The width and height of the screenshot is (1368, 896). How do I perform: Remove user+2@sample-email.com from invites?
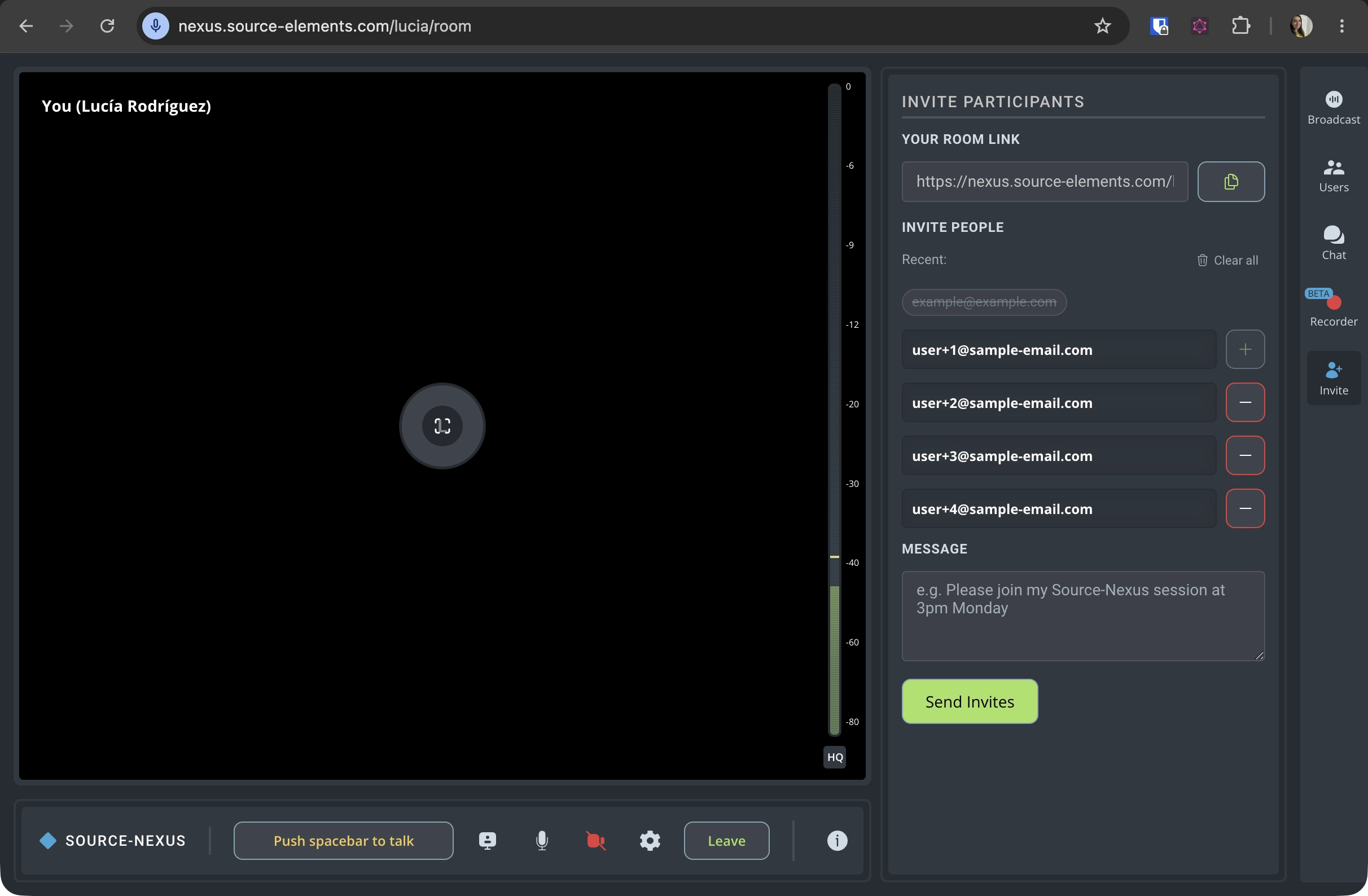point(1244,402)
